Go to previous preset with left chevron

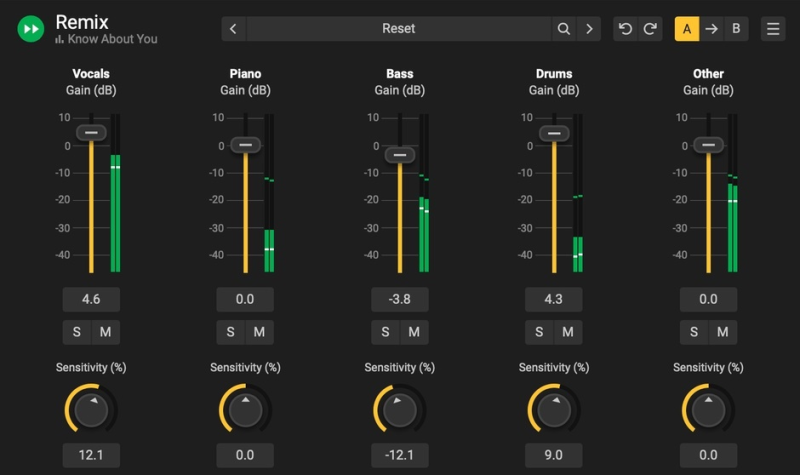tap(234, 29)
